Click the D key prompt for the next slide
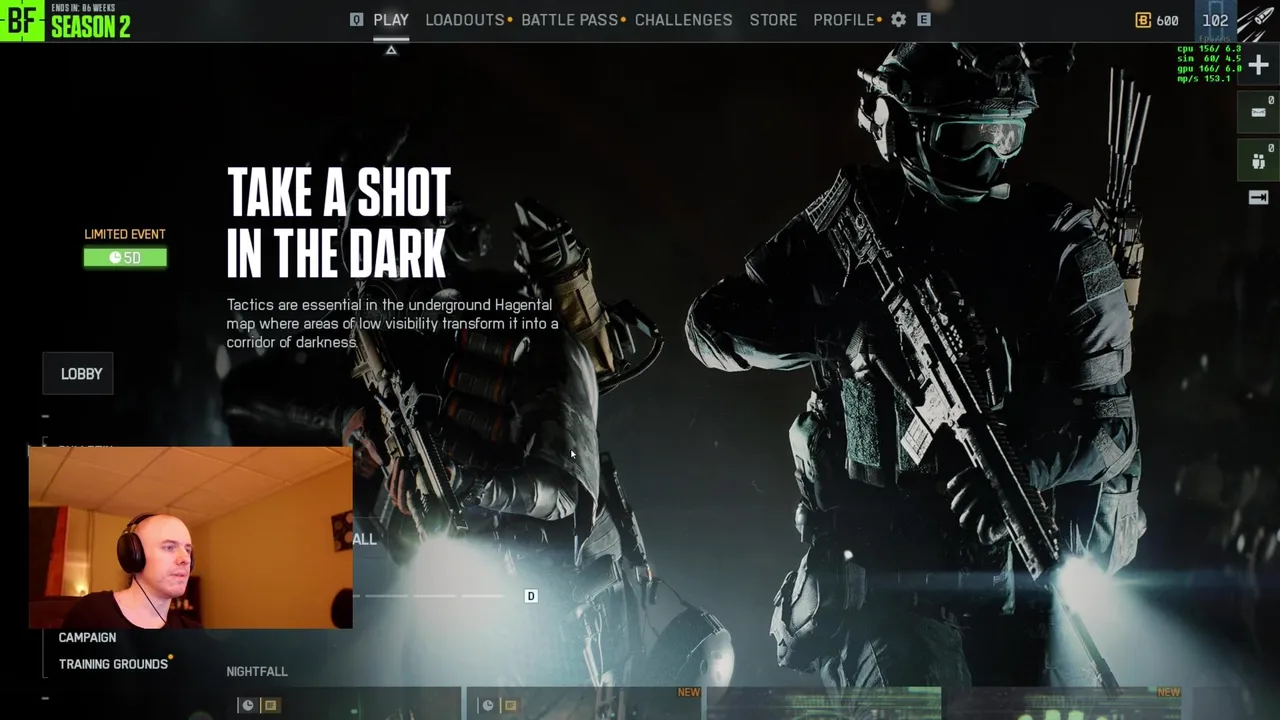This screenshot has width=1280, height=720. pos(531,596)
